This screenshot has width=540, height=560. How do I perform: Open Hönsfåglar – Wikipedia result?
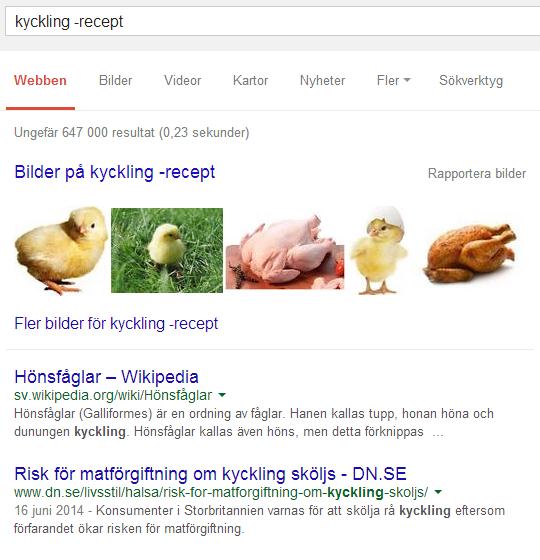pyautogui.click(x=106, y=377)
